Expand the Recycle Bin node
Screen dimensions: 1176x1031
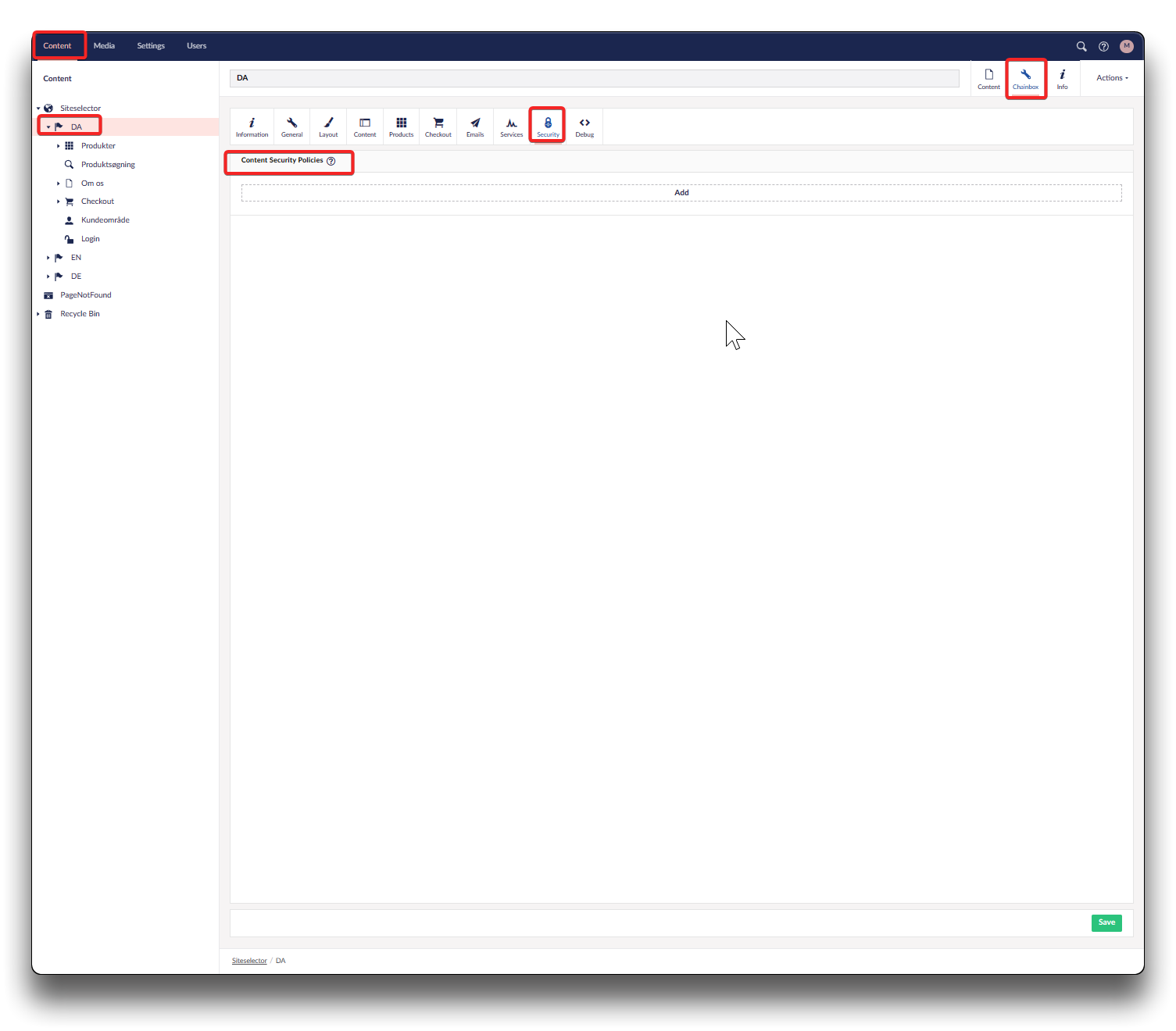(38, 314)
